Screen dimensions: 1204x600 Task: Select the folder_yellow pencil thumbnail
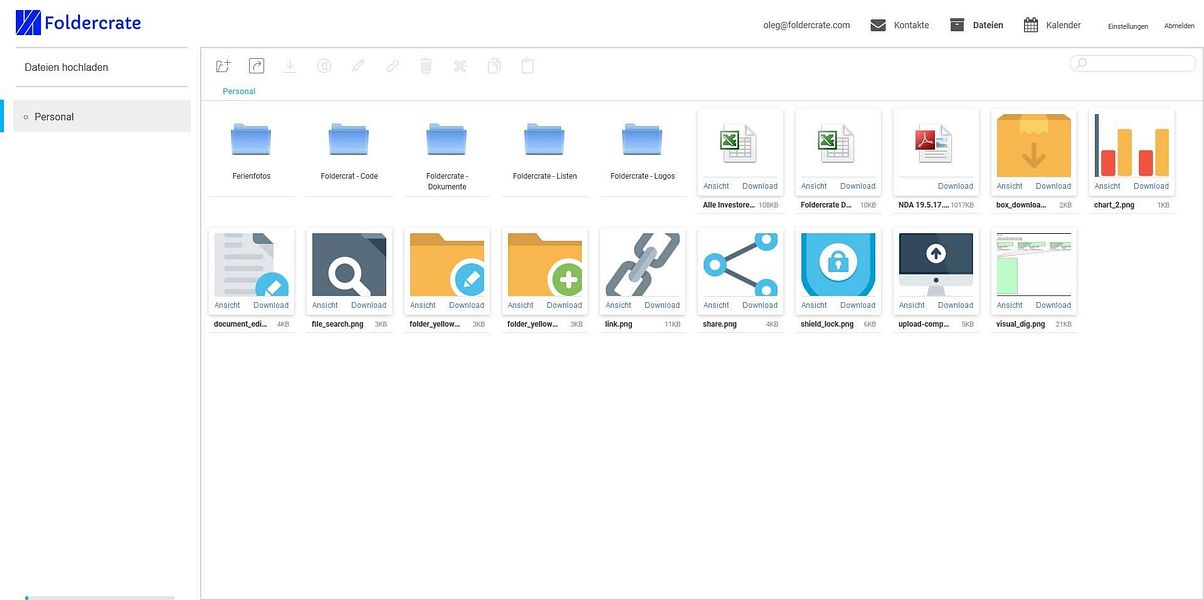(447, 265)
